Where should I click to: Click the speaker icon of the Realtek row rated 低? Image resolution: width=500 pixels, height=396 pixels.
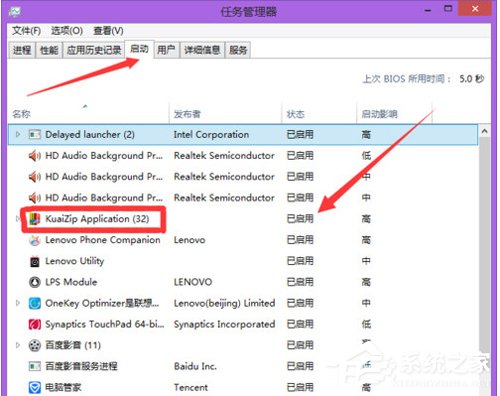[x=35, y=156]
